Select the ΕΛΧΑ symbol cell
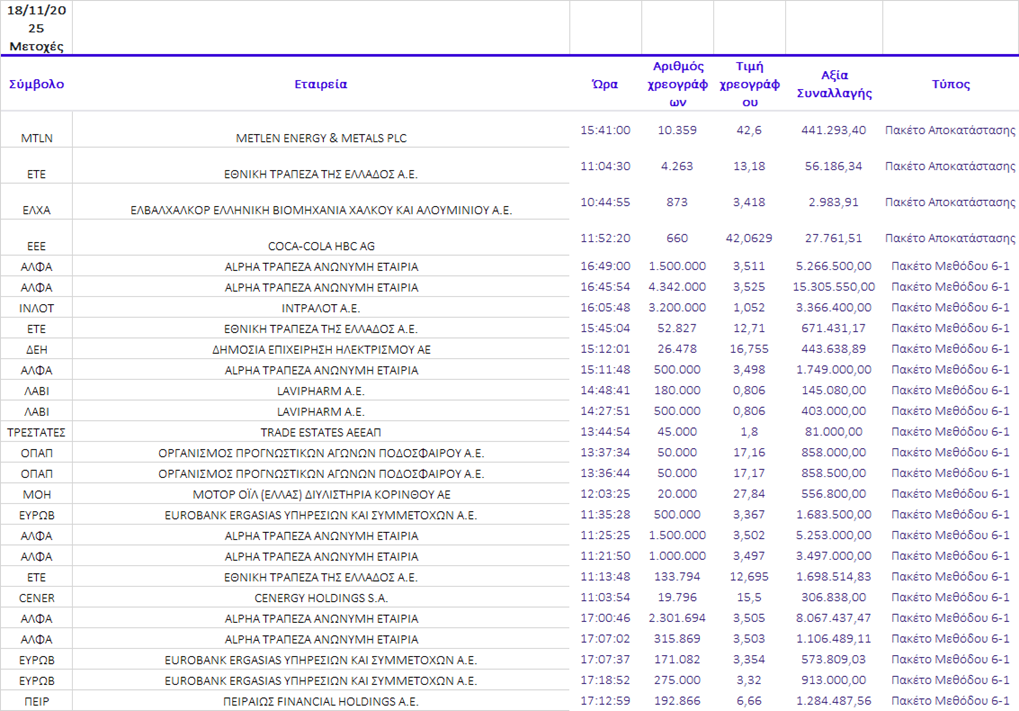 point(36,210)
